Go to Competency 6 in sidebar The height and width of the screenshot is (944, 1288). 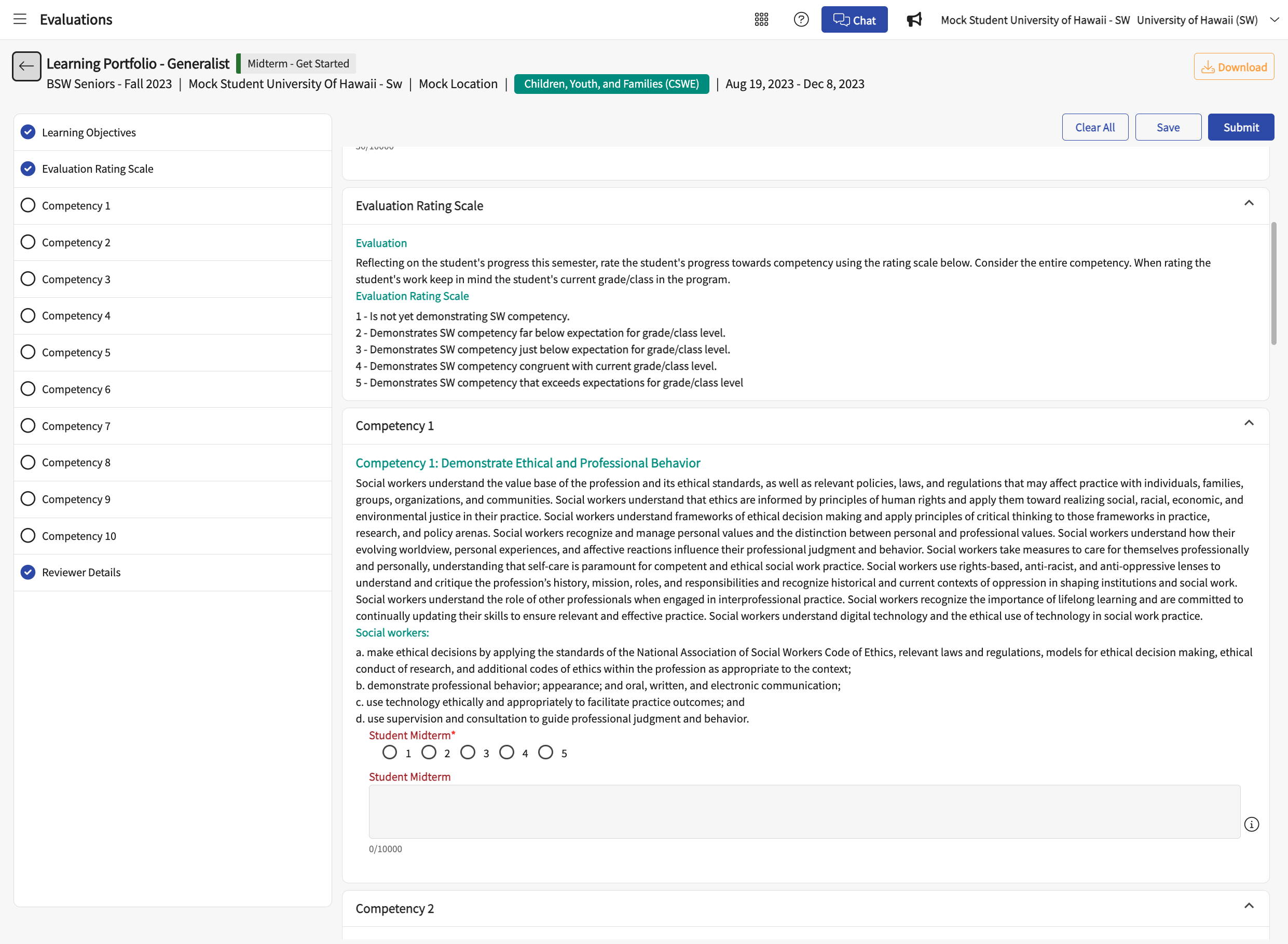(173, 388)
